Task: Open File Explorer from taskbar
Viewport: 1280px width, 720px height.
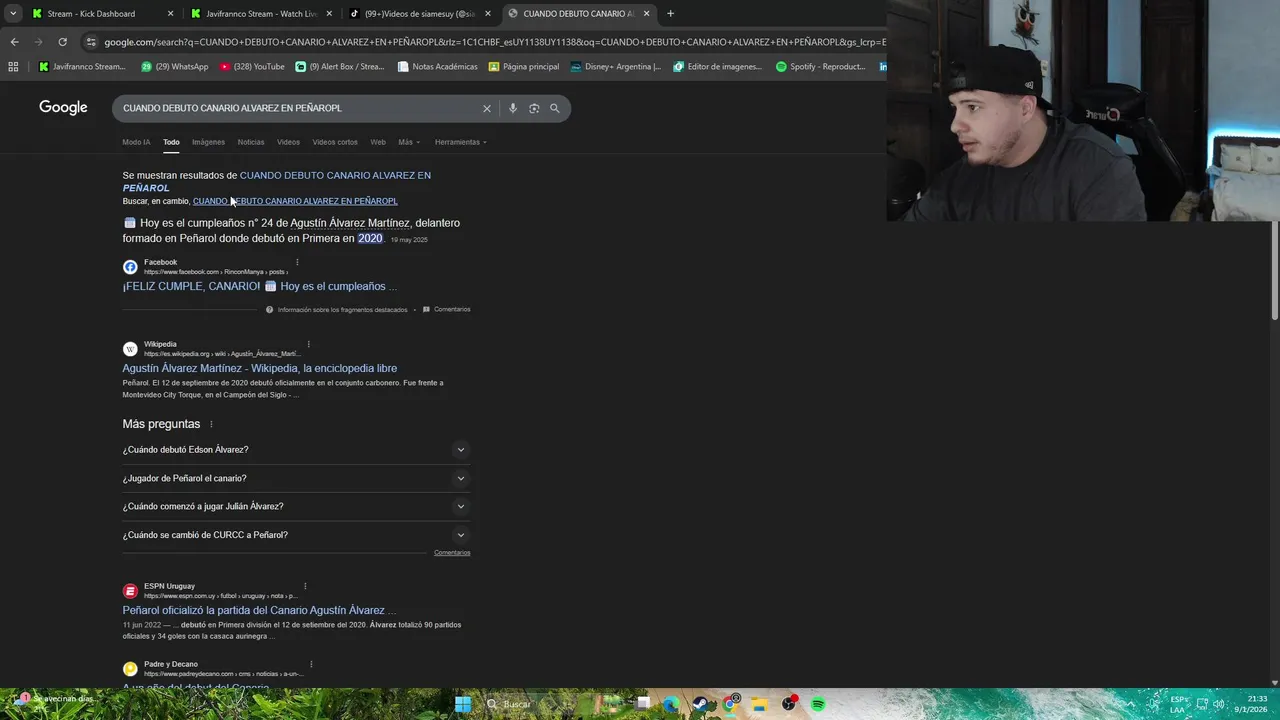Action: (760, 704)
